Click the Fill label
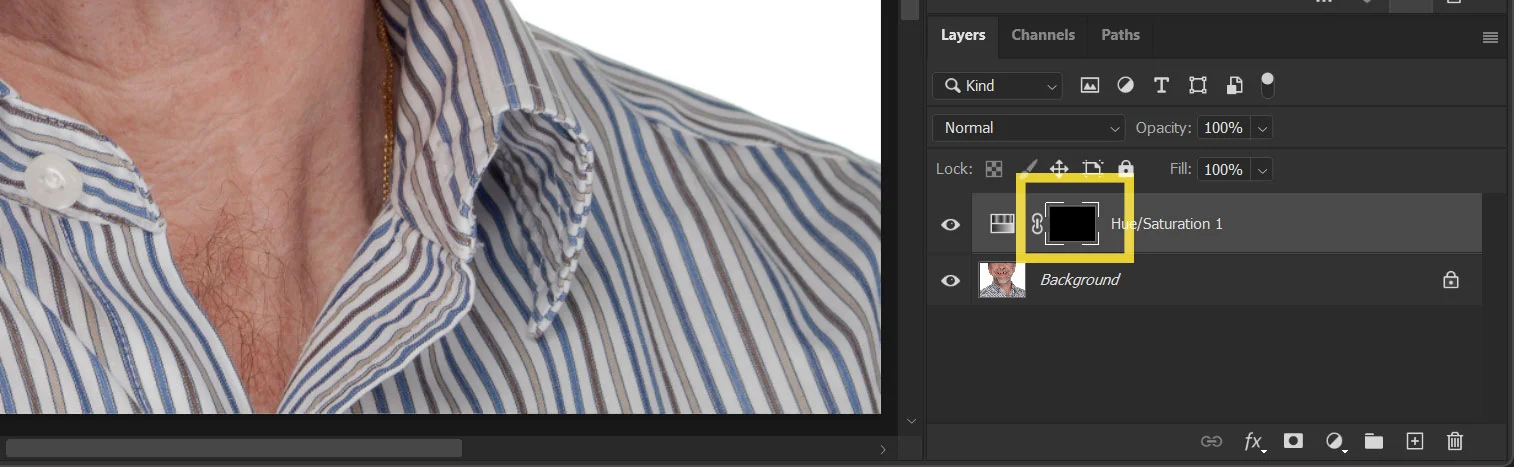This screenshot has height=467, width=1514. (x=1181, y=170)
